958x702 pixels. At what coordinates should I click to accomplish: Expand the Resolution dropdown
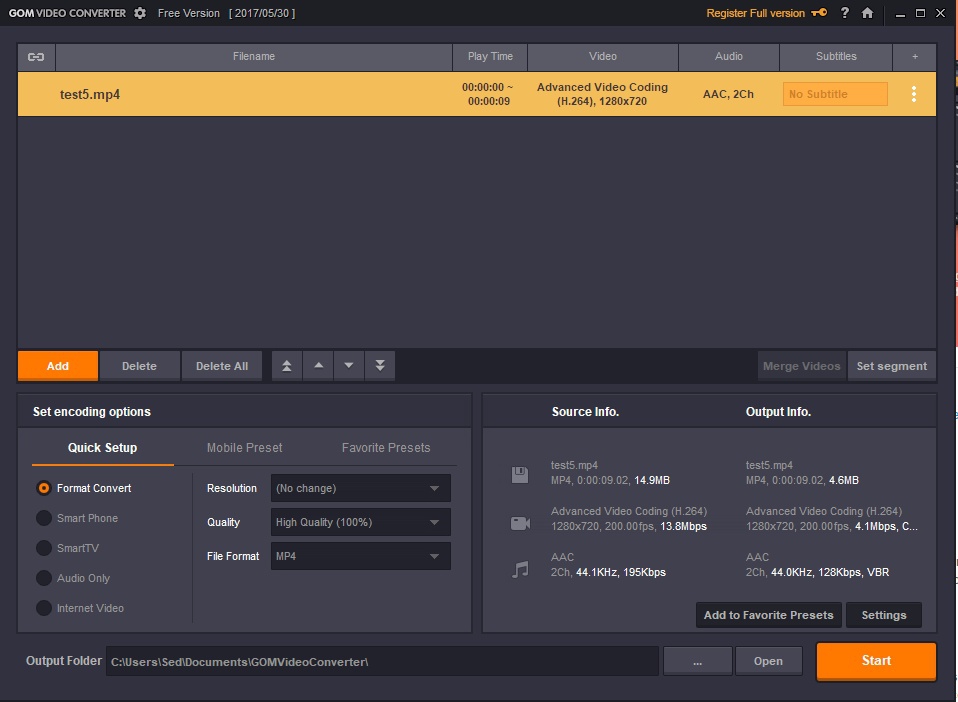360,488
